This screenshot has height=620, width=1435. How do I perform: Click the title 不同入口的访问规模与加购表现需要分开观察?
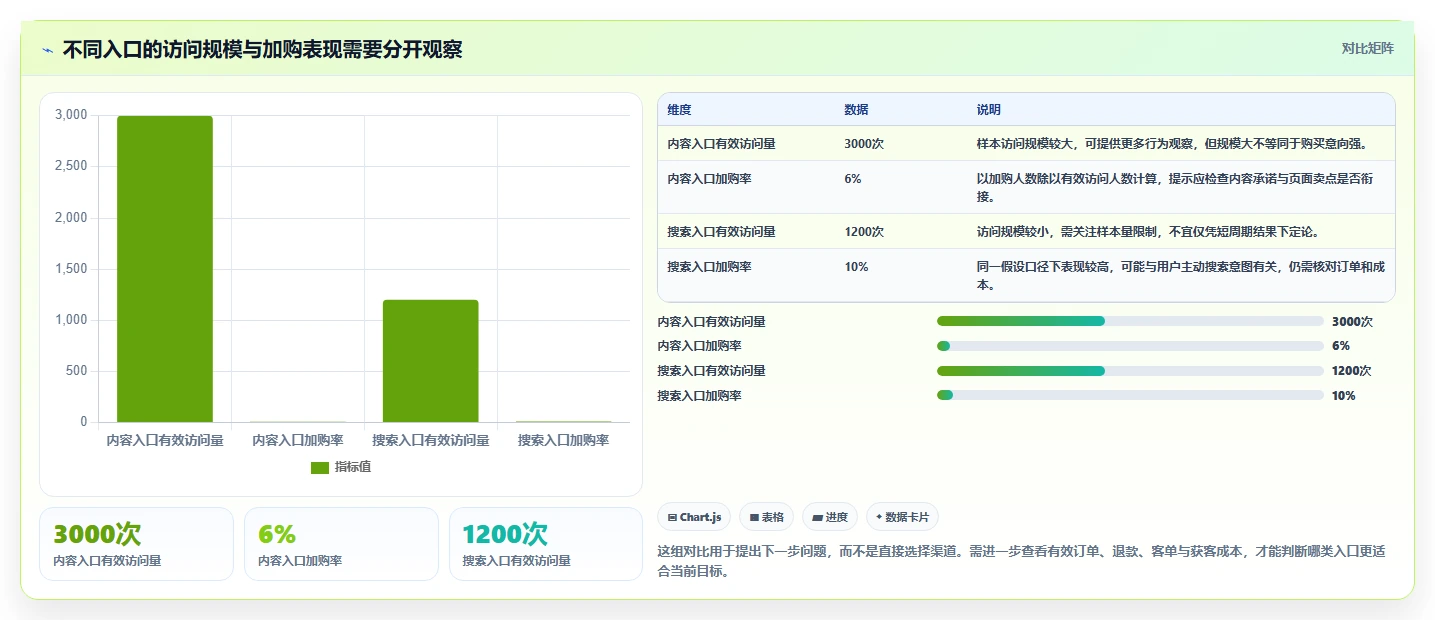tap(262, 50)
